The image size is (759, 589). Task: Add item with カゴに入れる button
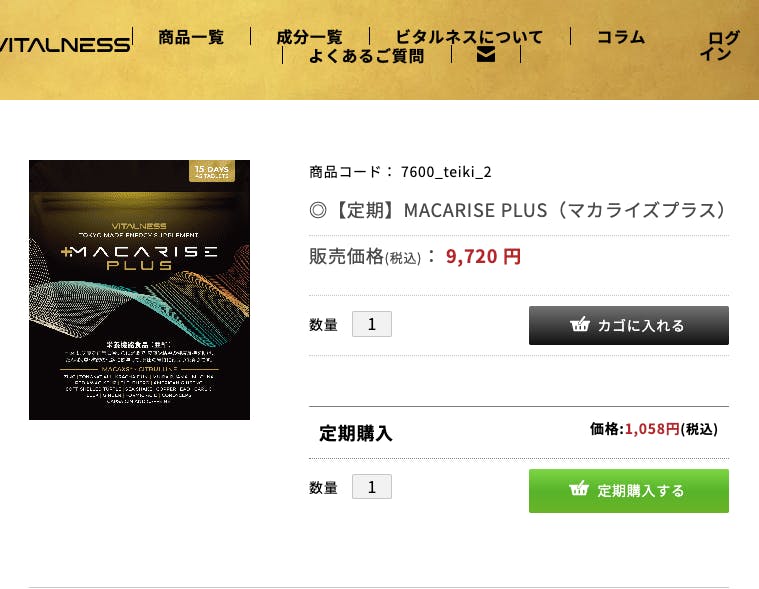629,325
